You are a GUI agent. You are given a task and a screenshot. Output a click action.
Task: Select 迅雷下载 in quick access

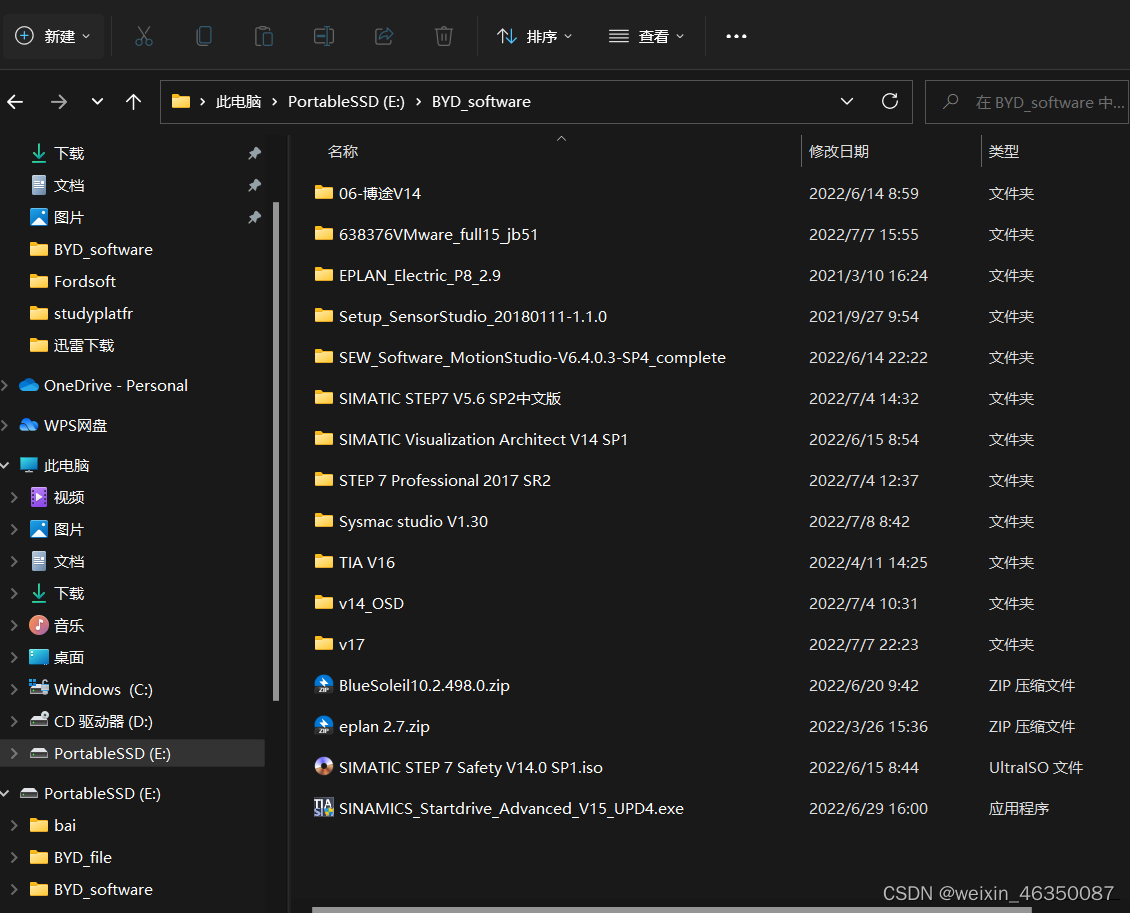click(x=84, y=345)
